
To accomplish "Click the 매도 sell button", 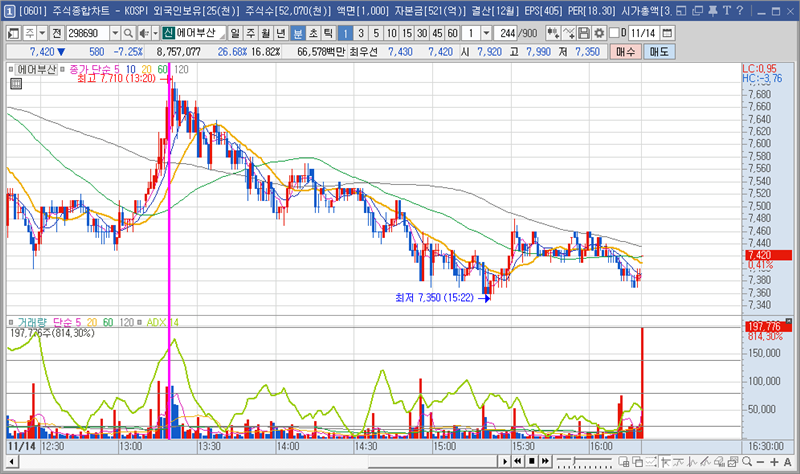I will click(659, 51).
